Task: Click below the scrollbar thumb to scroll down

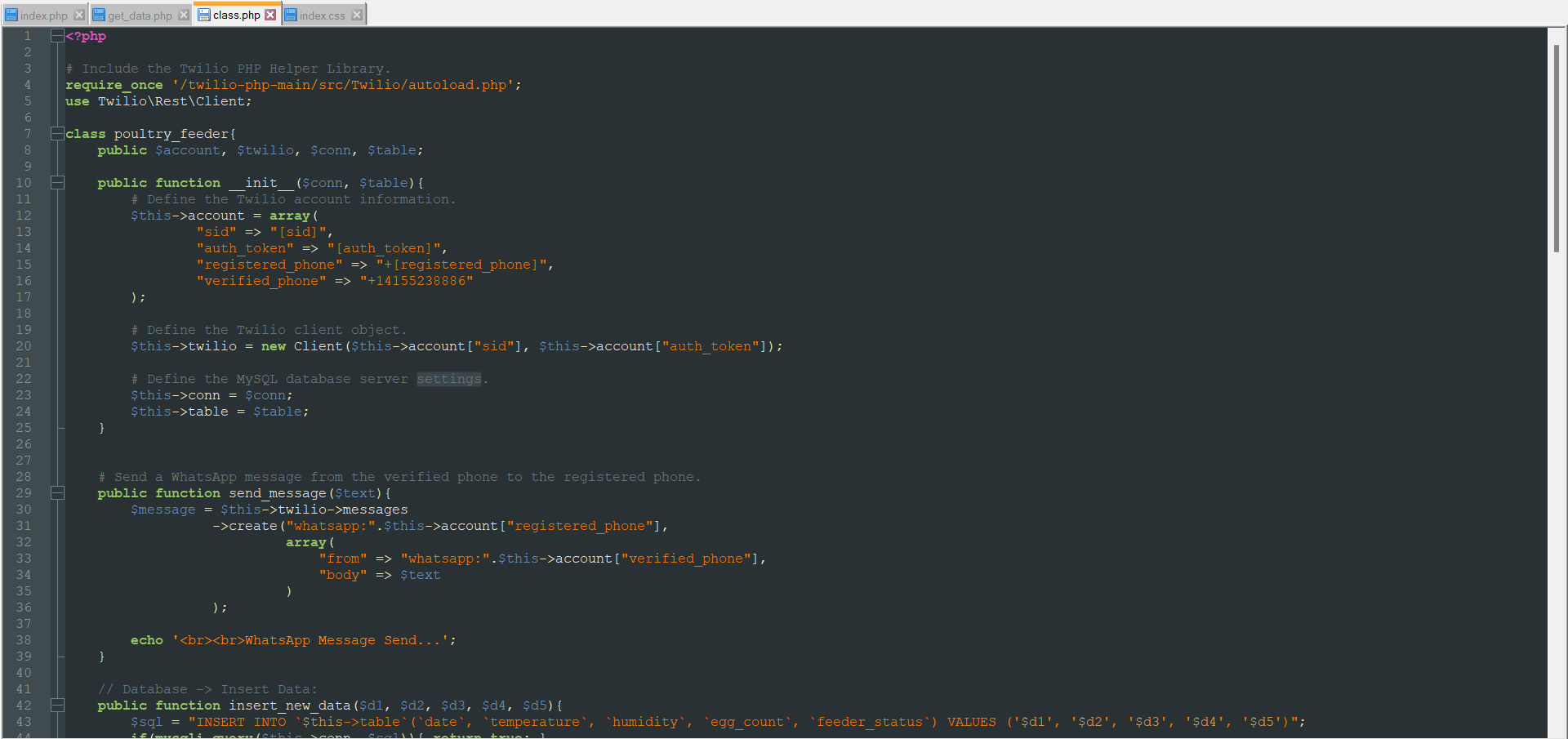Action: pyautogui.click(x=1557, y=490)
